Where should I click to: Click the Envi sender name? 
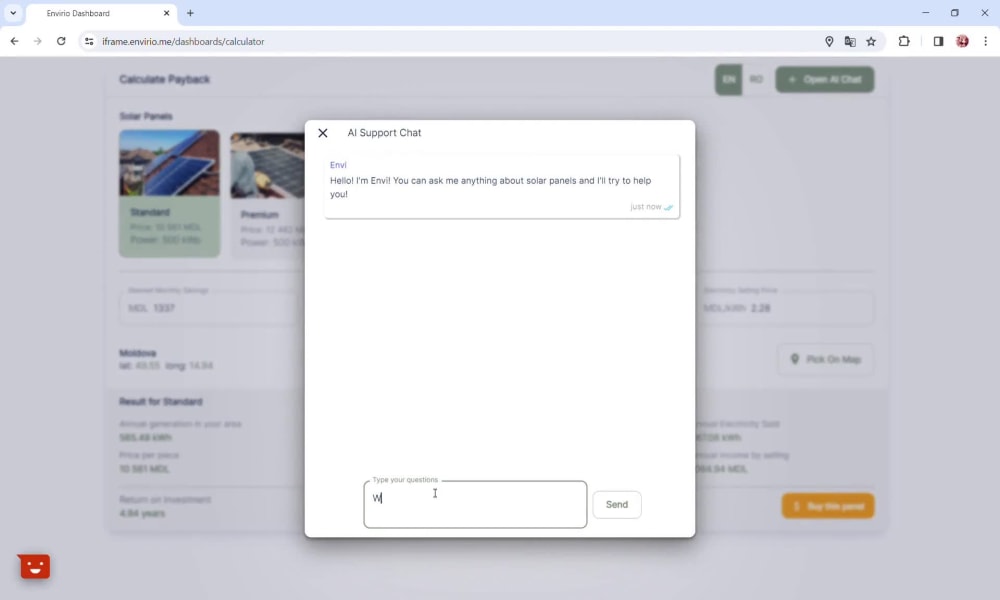pyautogui.click(x=338, y=165)
